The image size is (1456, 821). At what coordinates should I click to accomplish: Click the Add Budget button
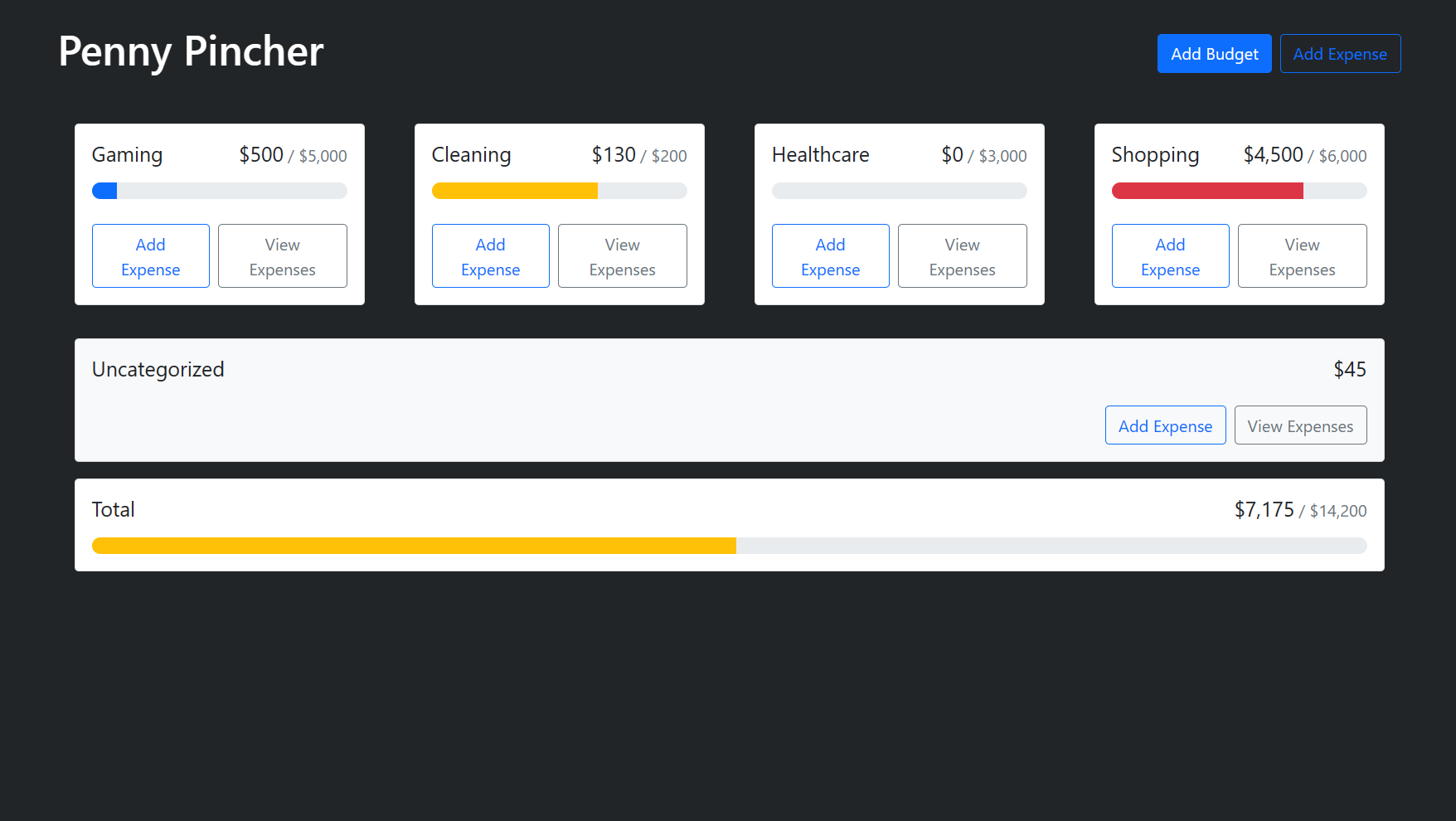1214,53
